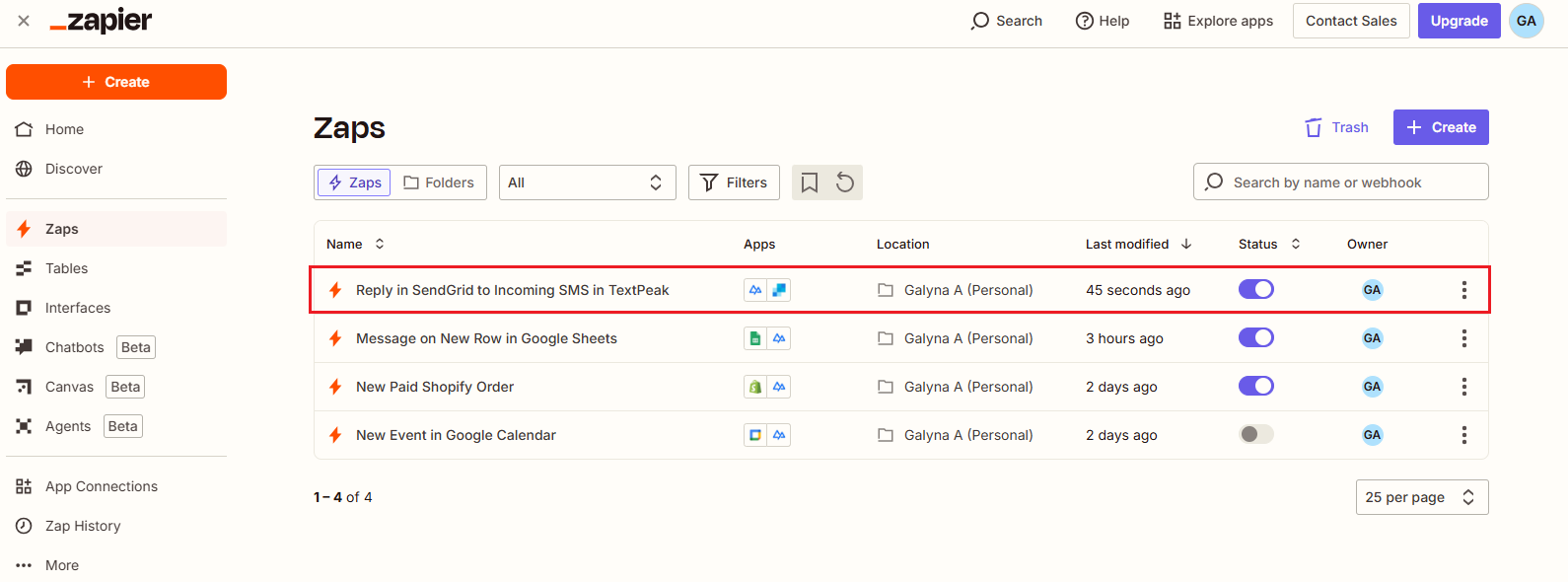Open Canvas in the sidebar
1568x582 pixels.
tap(116, 387)
